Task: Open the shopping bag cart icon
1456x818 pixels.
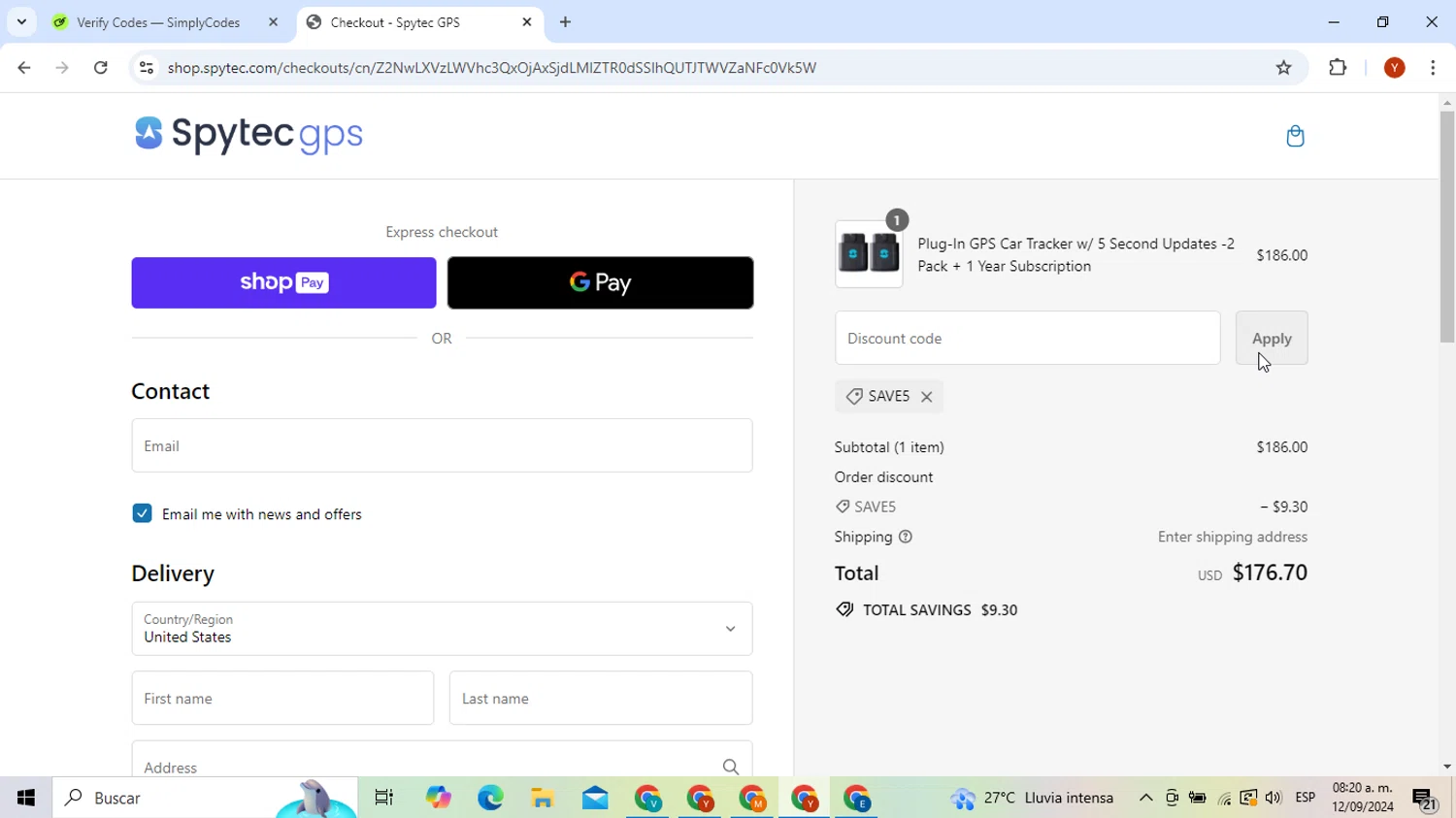Action: click(1295, 136)
